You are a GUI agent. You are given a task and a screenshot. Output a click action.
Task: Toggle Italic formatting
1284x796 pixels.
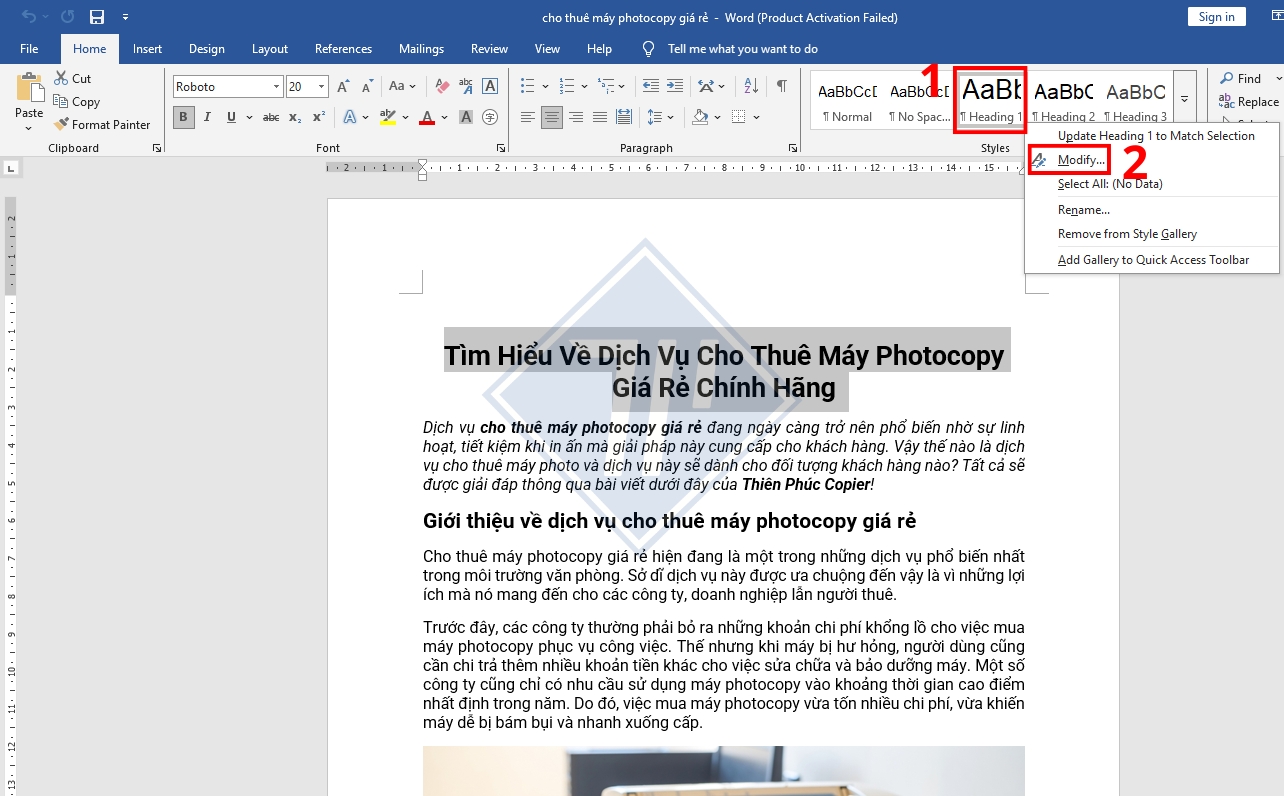[208, 118]
